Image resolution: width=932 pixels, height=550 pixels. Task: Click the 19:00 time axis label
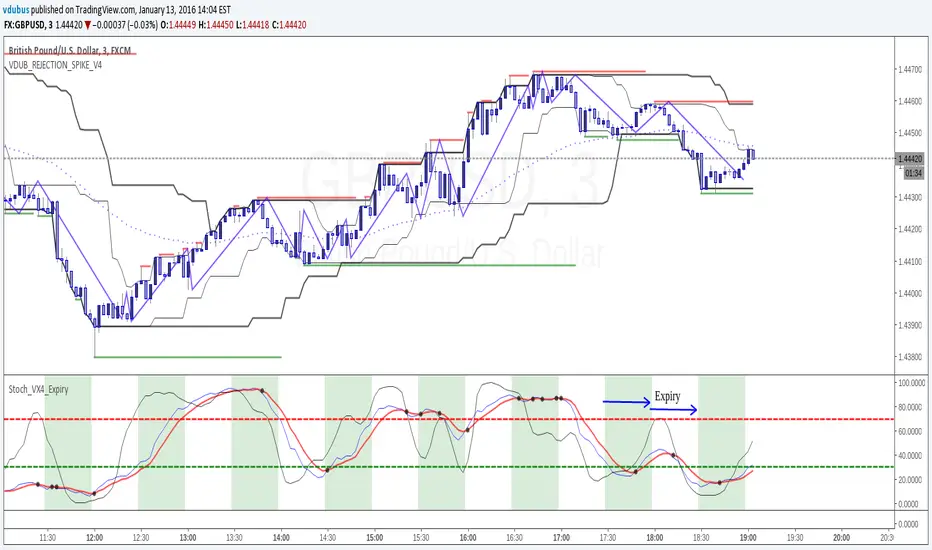pos(748,538)
